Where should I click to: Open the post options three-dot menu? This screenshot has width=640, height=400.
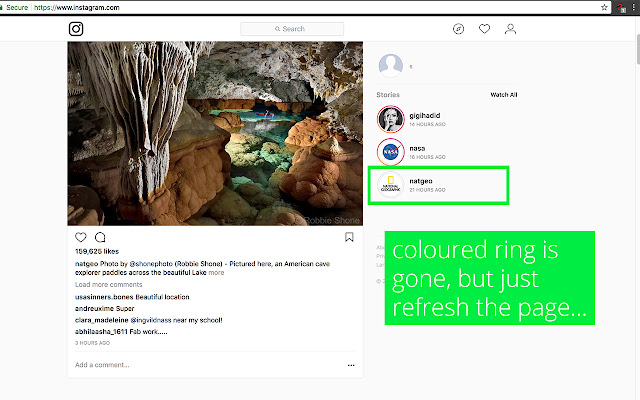point(351,365)
